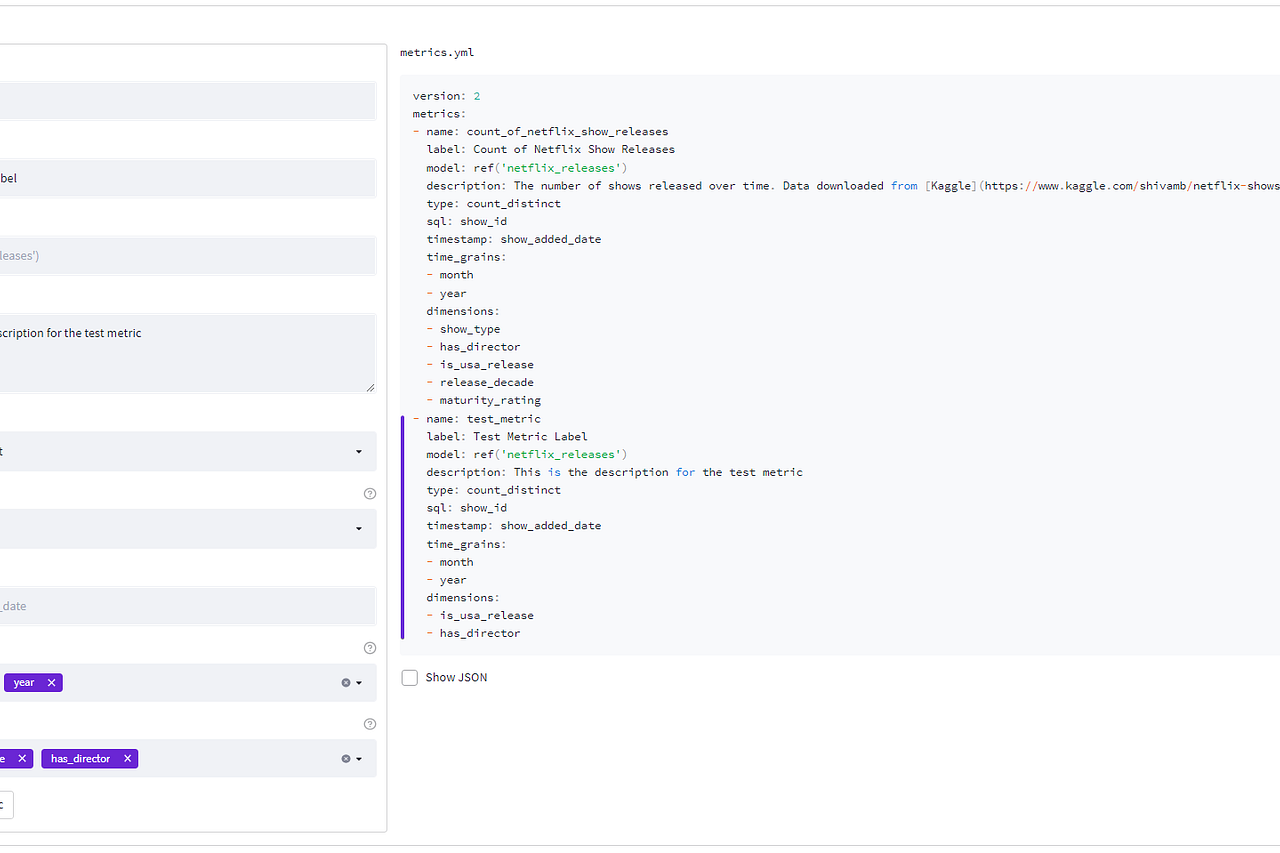
Task: Open the help icon above the dimensions selector
Action: 369,723
